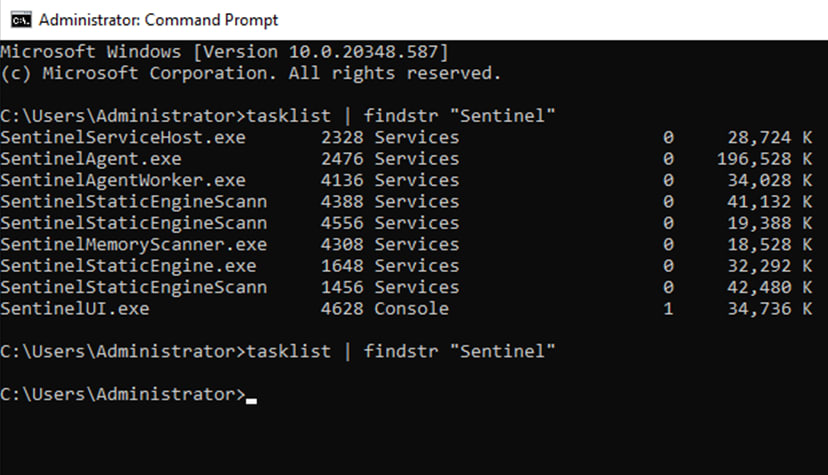Click the SentinelStaticEngine.exe entry

[x=128, y=266]
